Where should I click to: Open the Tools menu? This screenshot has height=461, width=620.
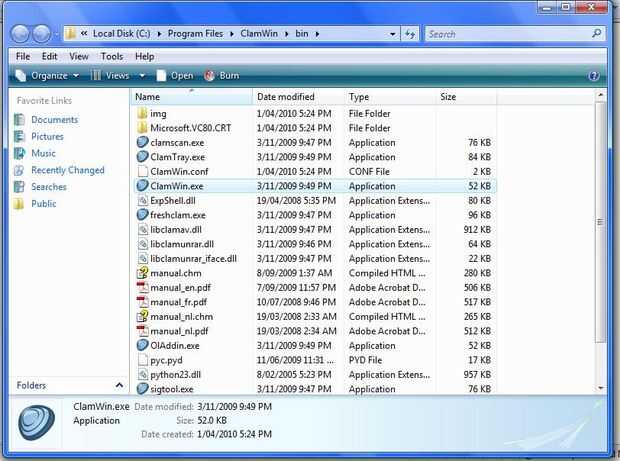point(112,57)
